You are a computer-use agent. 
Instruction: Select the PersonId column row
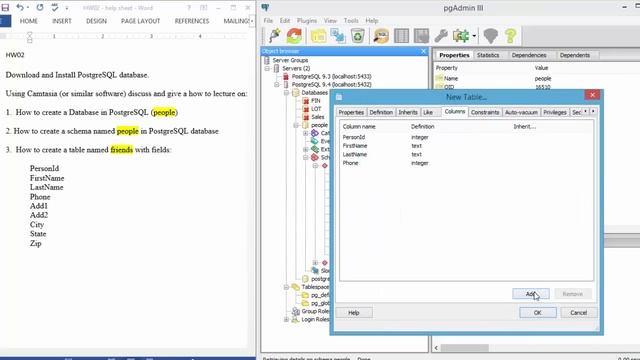[467, 137]
